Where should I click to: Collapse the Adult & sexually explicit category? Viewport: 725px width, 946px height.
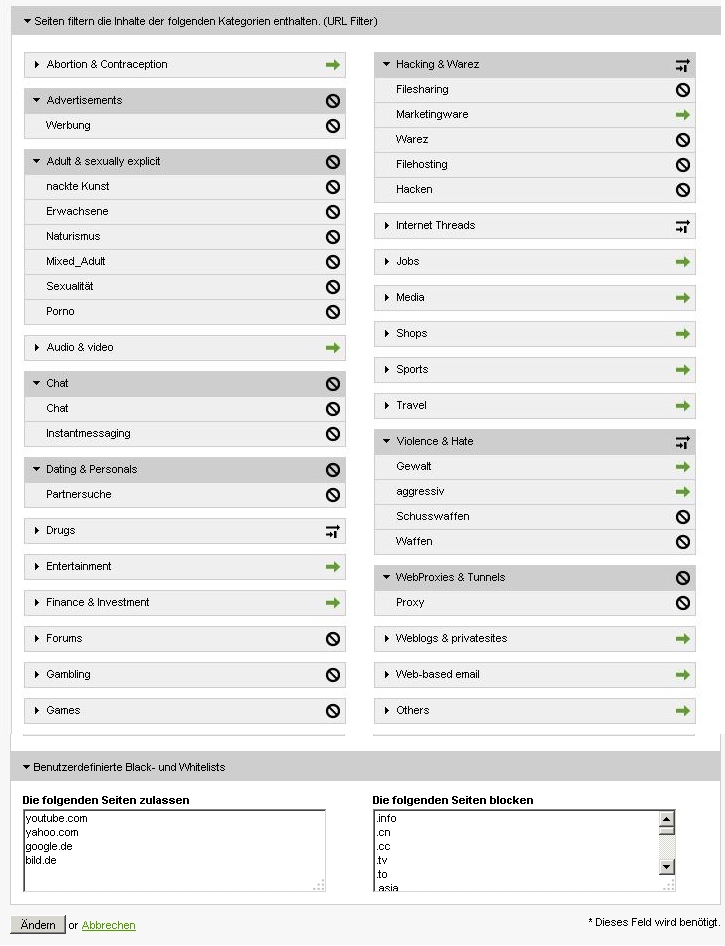pyautogui.click(x=36, y=161)
